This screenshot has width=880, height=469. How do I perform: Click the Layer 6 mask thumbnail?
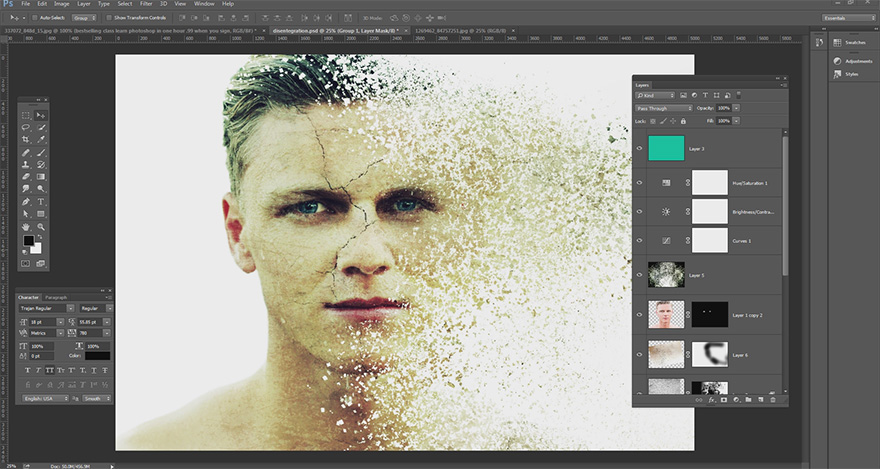[710, 355]
